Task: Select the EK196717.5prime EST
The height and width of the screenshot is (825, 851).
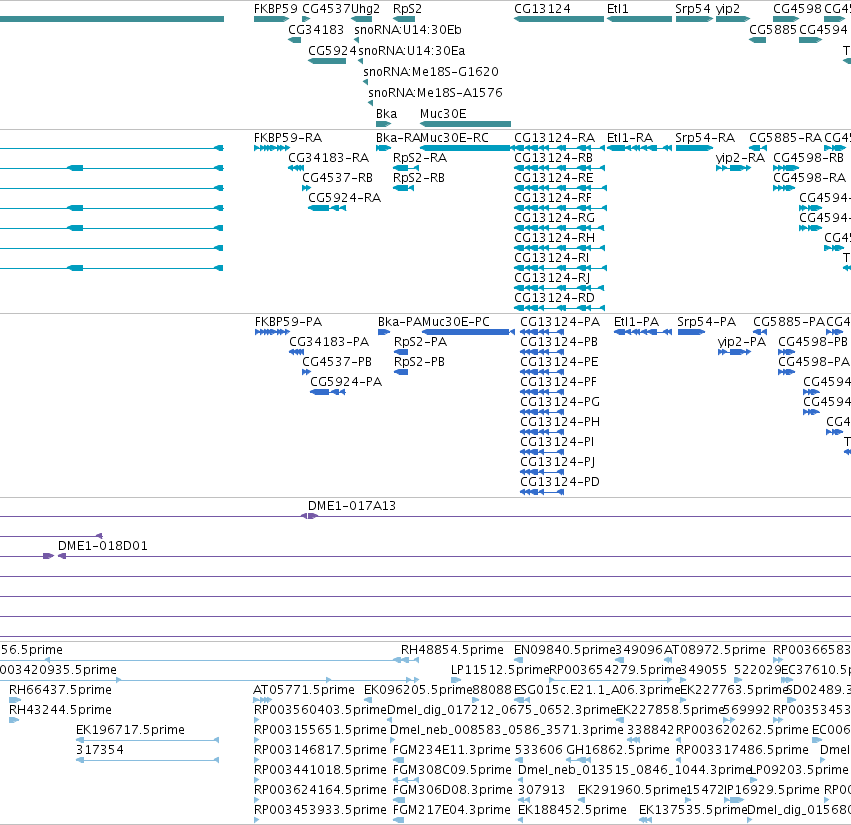Action: [130, 730]
